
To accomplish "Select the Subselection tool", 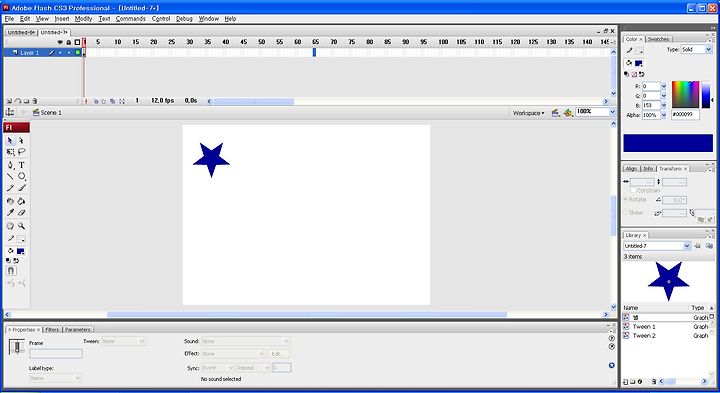I will pos(21,140).
